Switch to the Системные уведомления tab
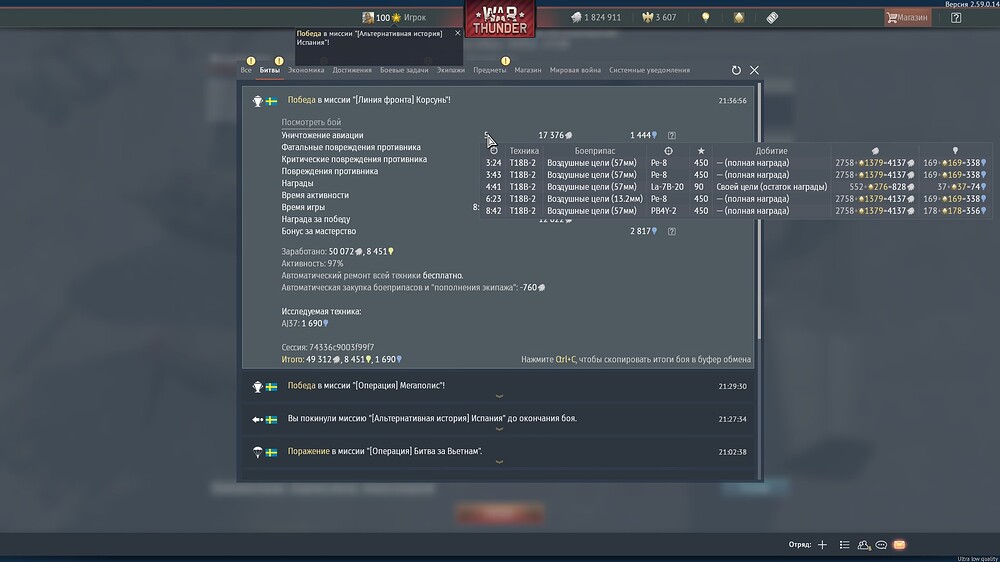This screenshot has height=562, width=1000. click(x=649, y=70)
